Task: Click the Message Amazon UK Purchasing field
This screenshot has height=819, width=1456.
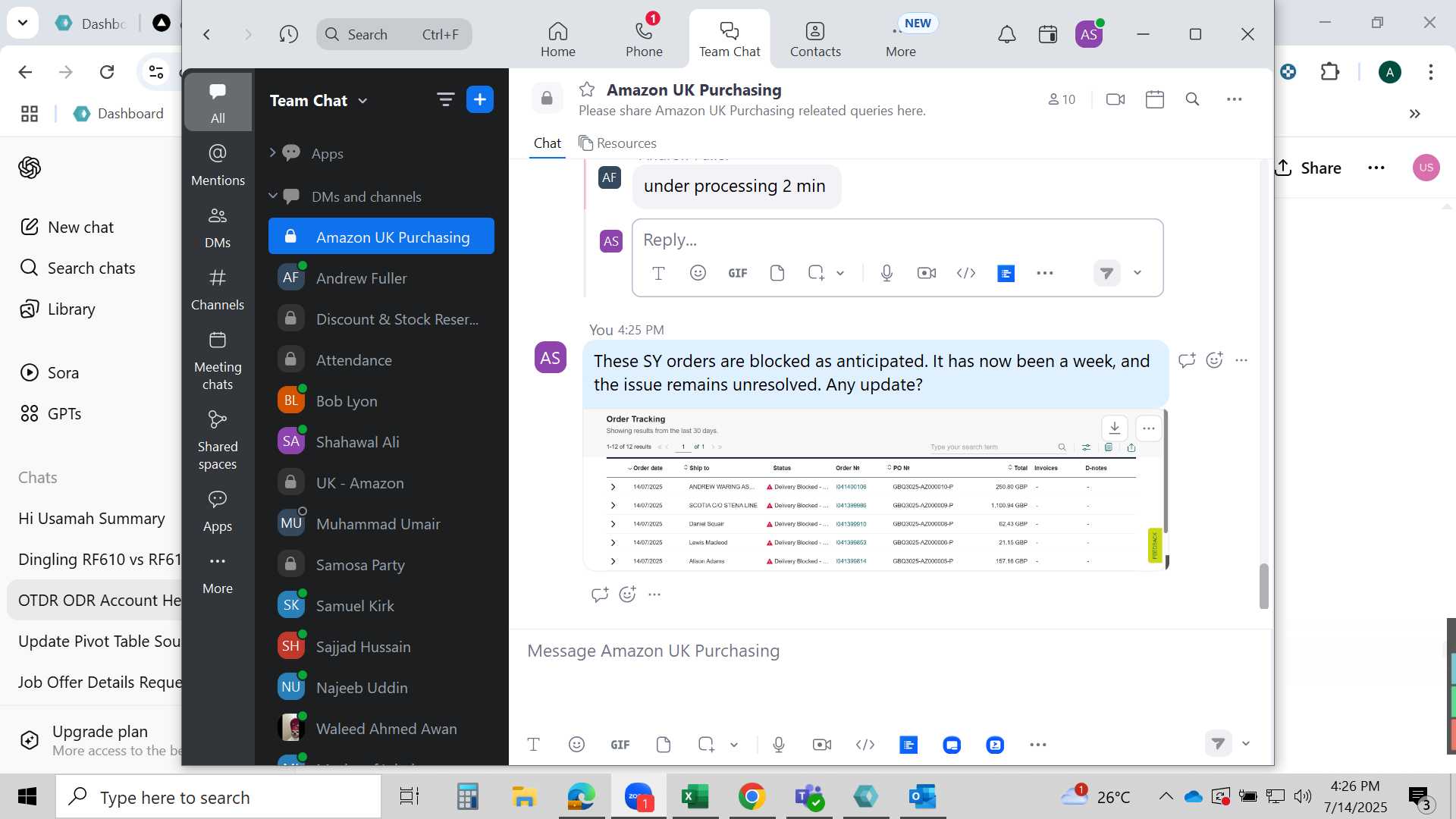Action: (x=891, y=651)
